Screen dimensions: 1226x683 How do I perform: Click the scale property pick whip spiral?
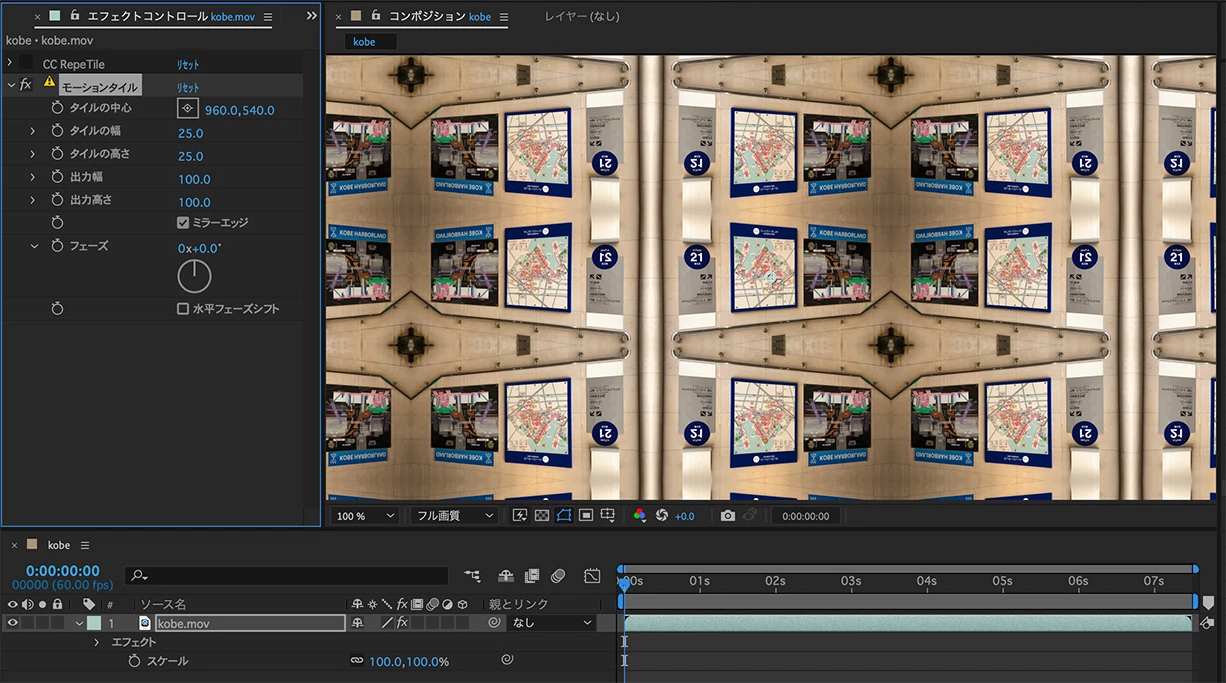(507, 660)
